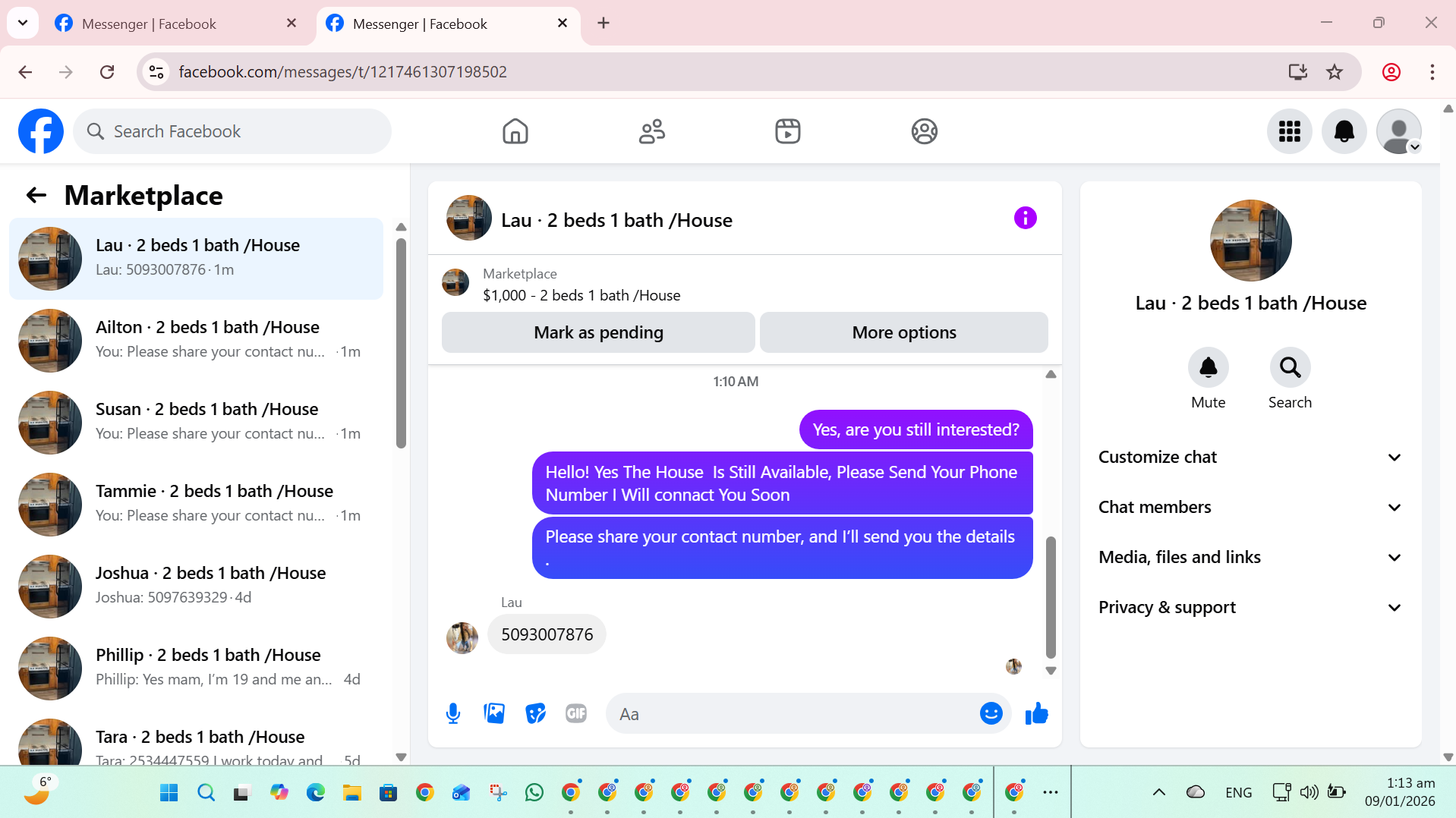The width and height of the screenshot is (1456, 818).
Task: Expand Privacy & support section
Action: point(1250,607)
